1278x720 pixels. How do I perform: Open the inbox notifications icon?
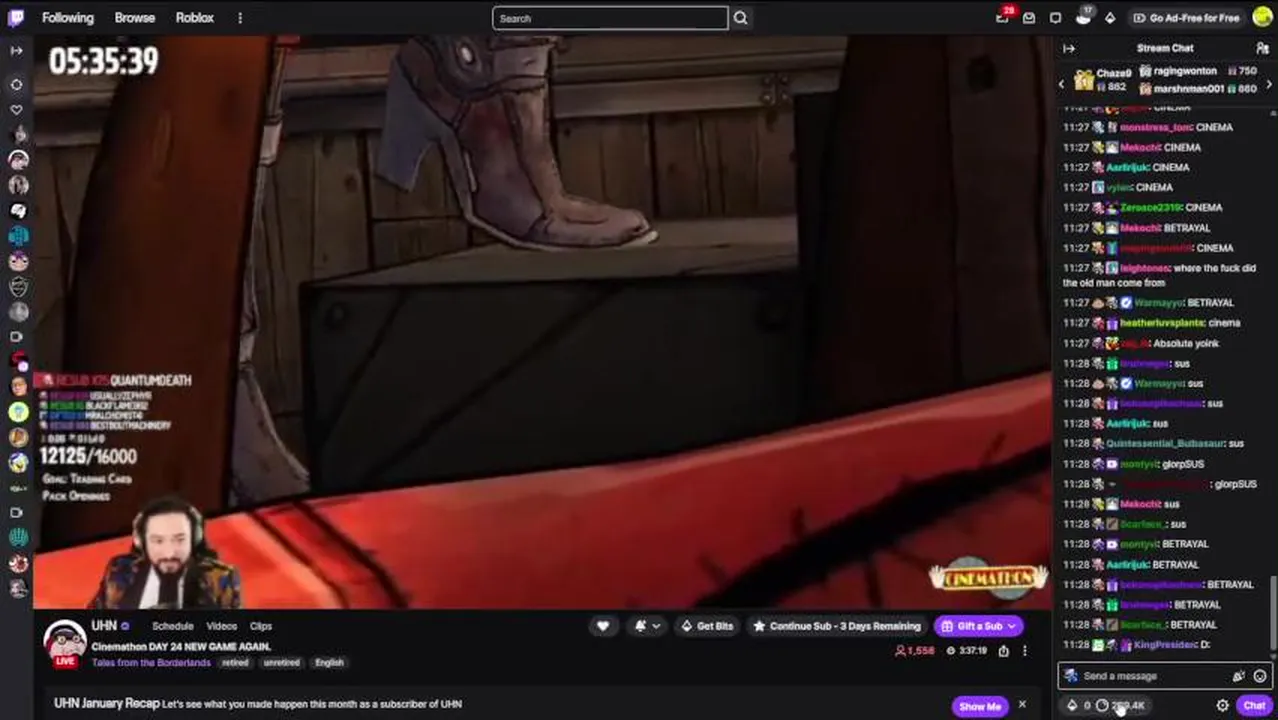click(1029, 18)
